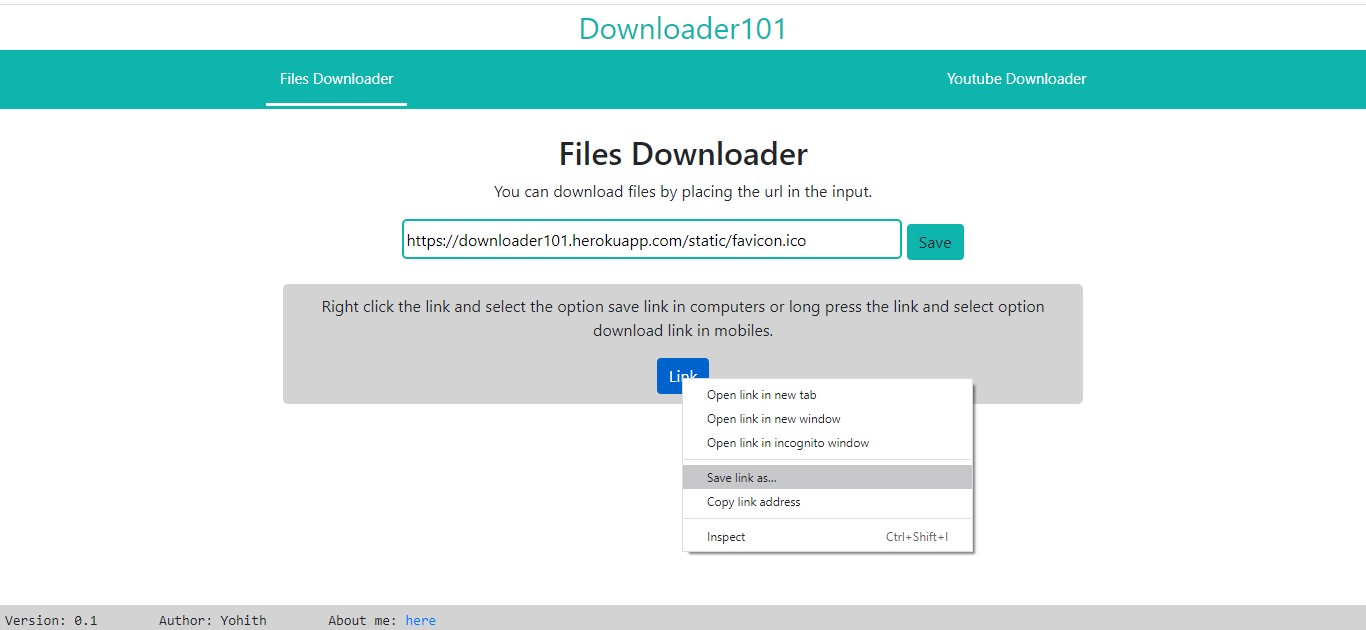Click the 'Files Downloader' heading
1366x630 pixels.
683,154
